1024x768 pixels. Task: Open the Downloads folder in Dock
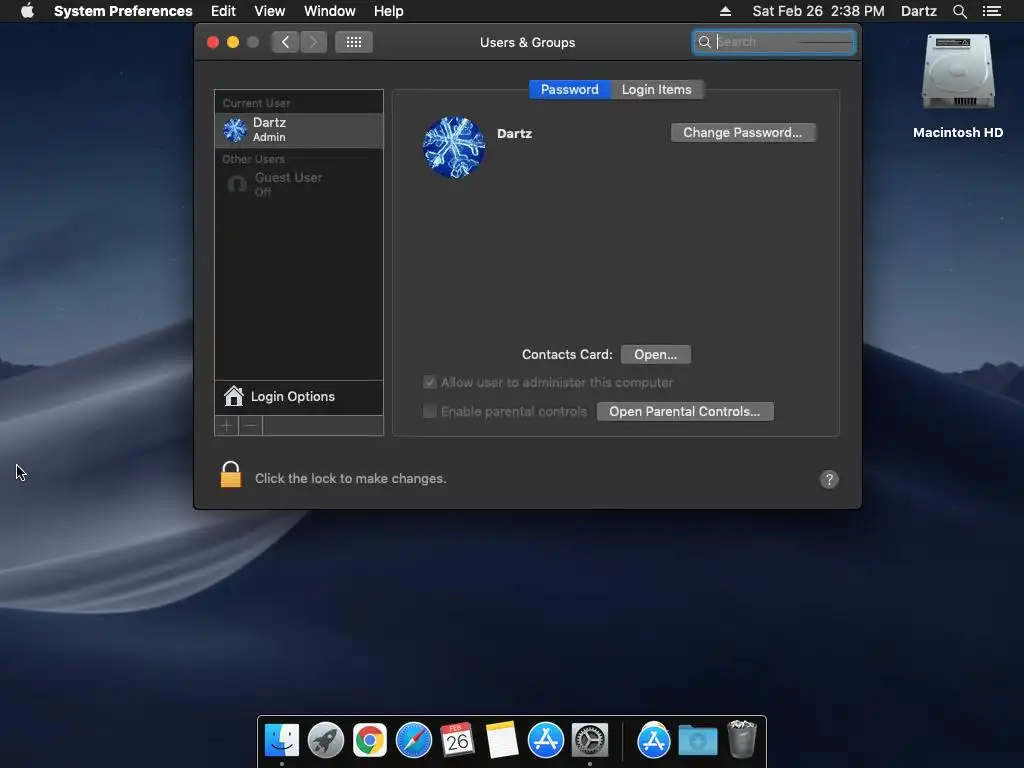tap(697, 740)
